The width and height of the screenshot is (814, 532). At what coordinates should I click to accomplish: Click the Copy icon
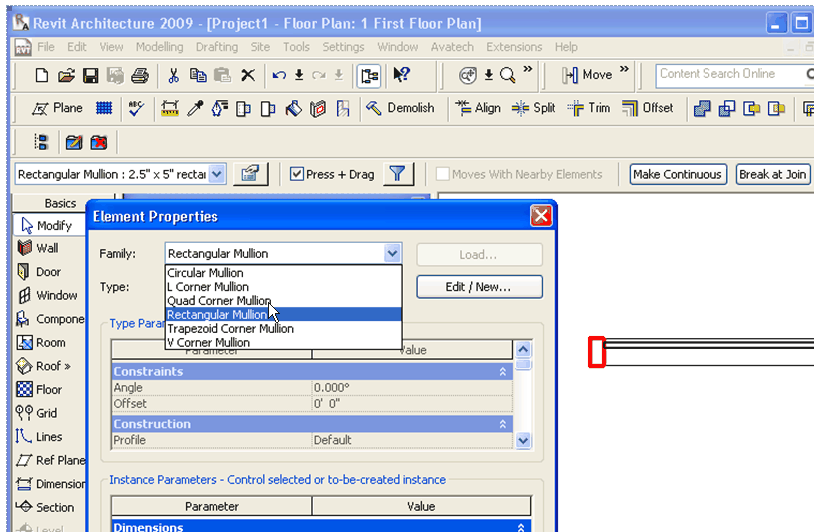click(x=198, y=75)
